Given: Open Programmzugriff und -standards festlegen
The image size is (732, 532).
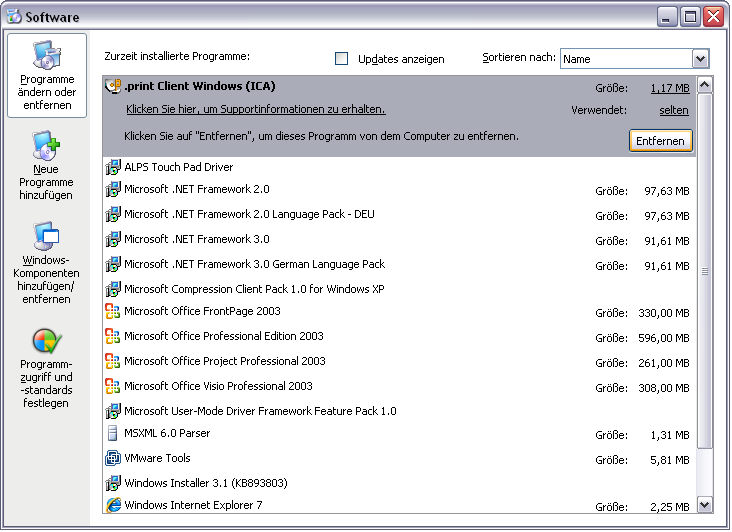Looking at the screenshot, I should click(46, 368).
